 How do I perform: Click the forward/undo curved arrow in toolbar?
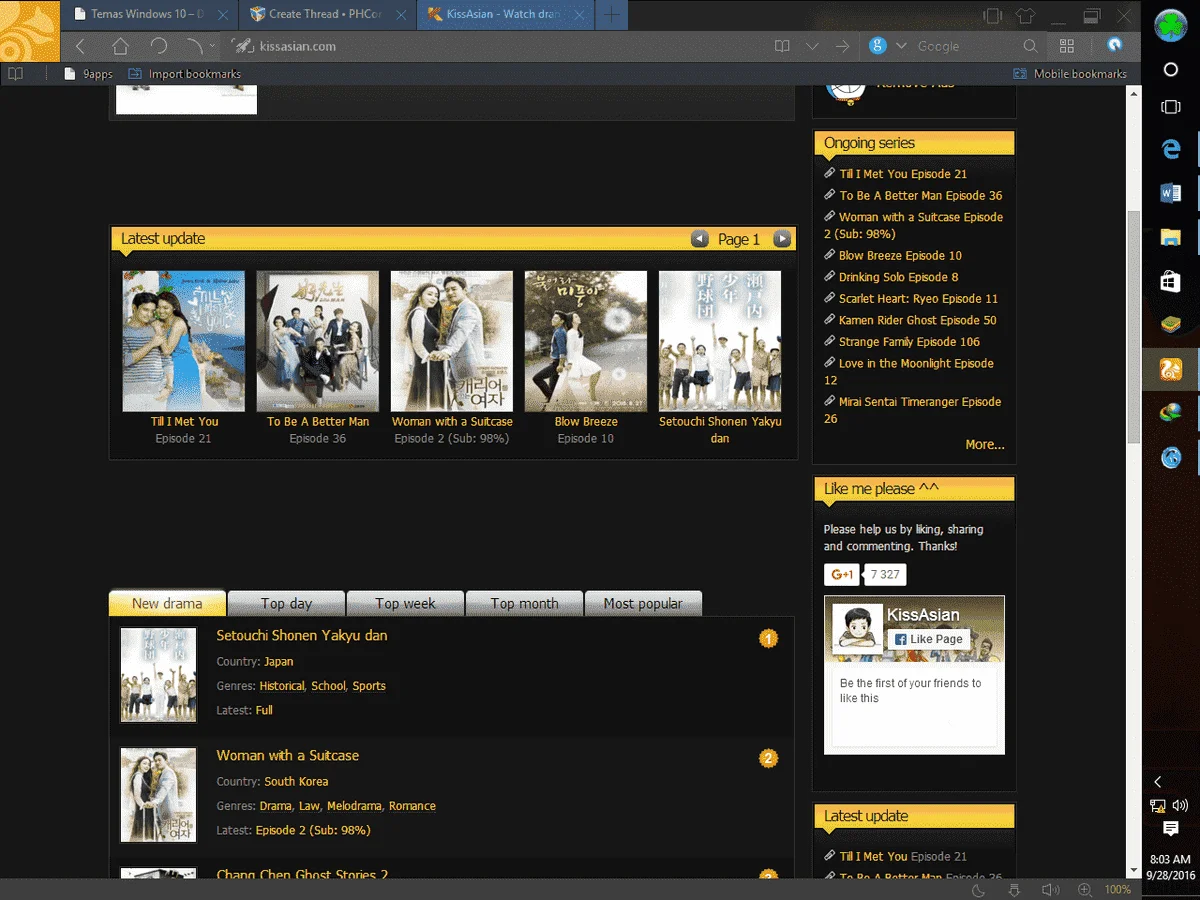point(194,46)
